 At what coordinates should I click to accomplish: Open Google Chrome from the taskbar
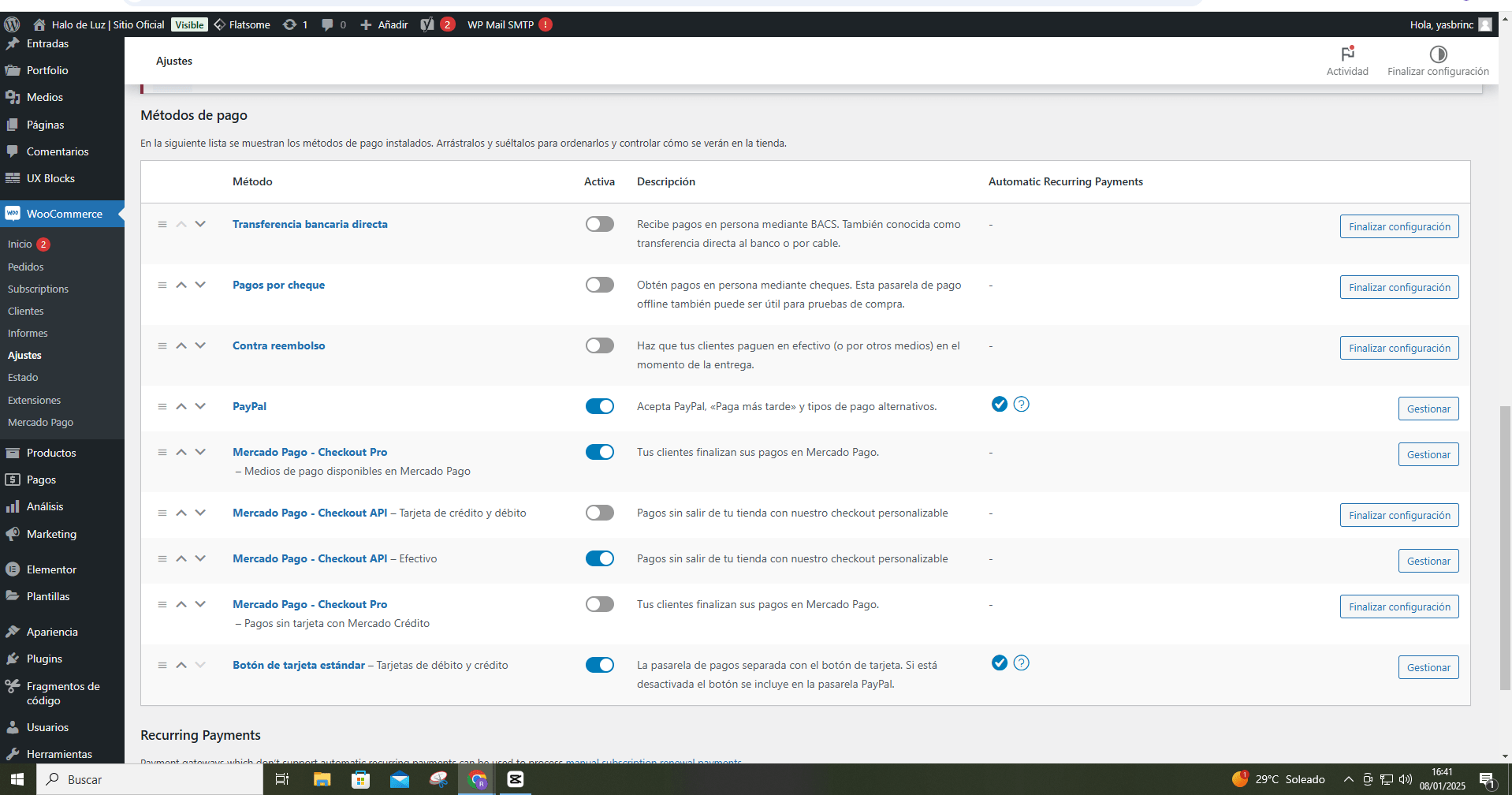[x=478, y=779]
